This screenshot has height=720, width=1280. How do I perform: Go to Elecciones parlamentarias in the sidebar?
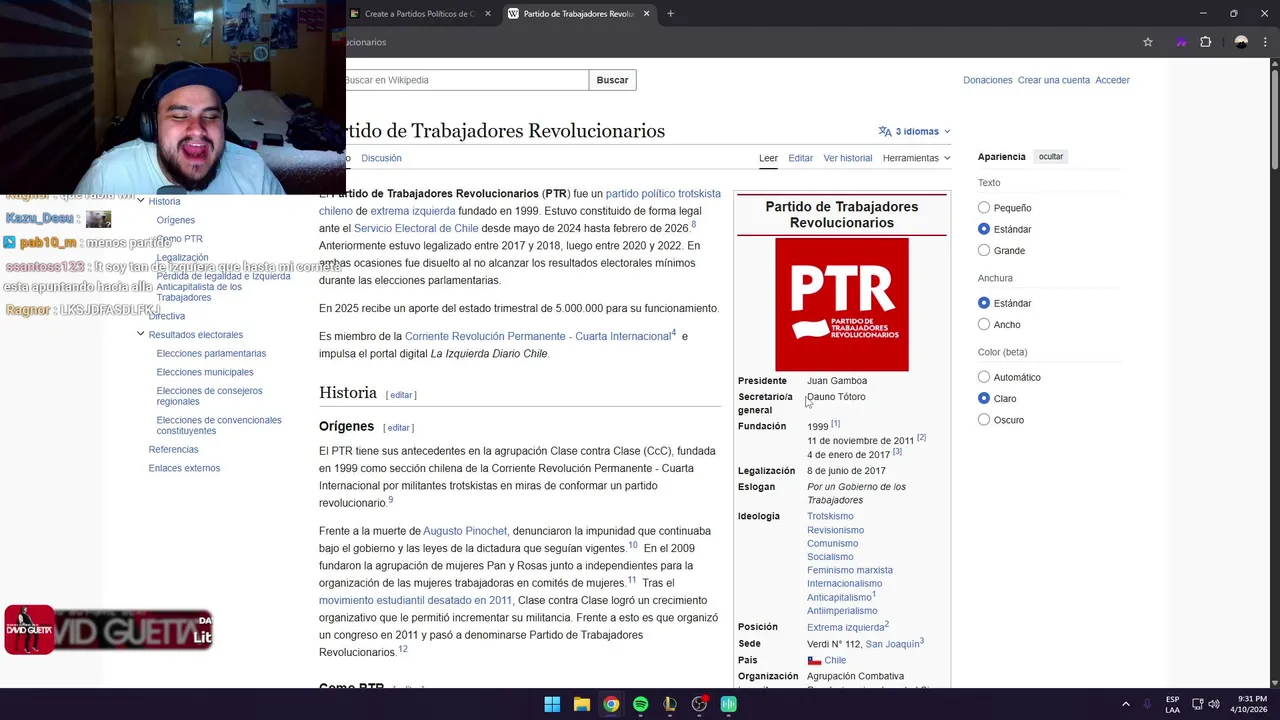click(211, 353)
